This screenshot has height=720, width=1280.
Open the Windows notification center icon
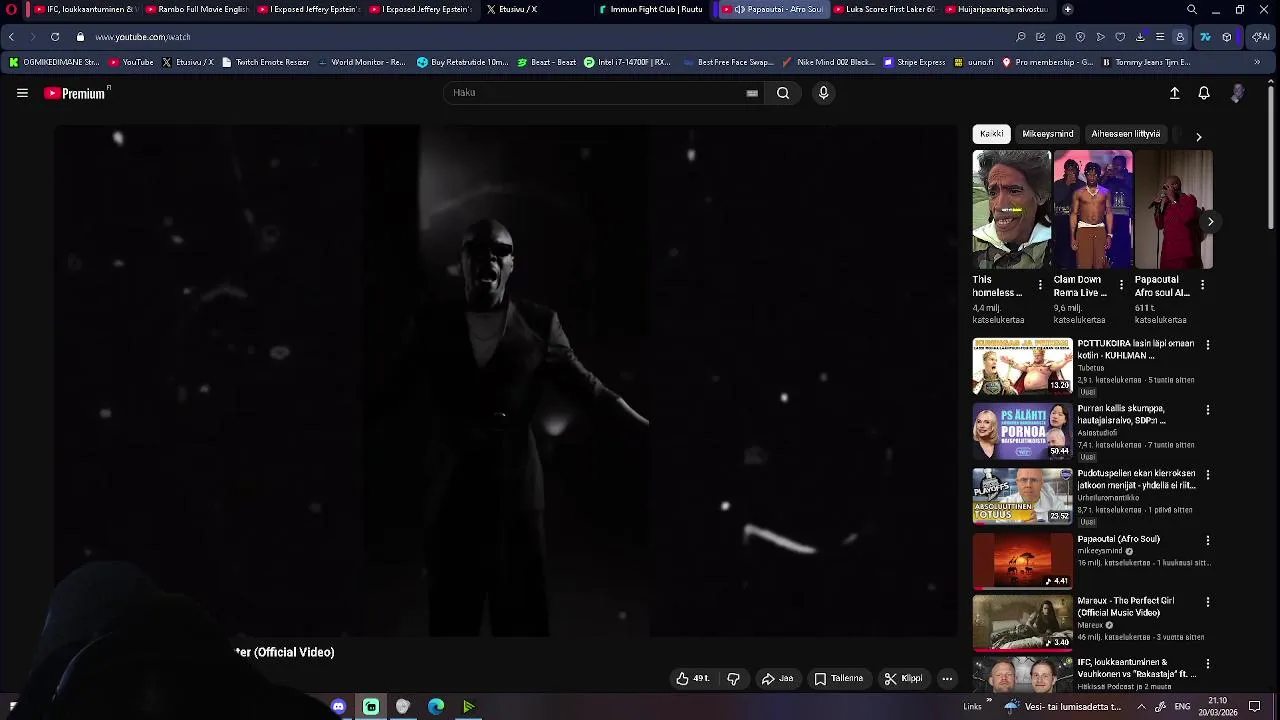pos(1254,706)
